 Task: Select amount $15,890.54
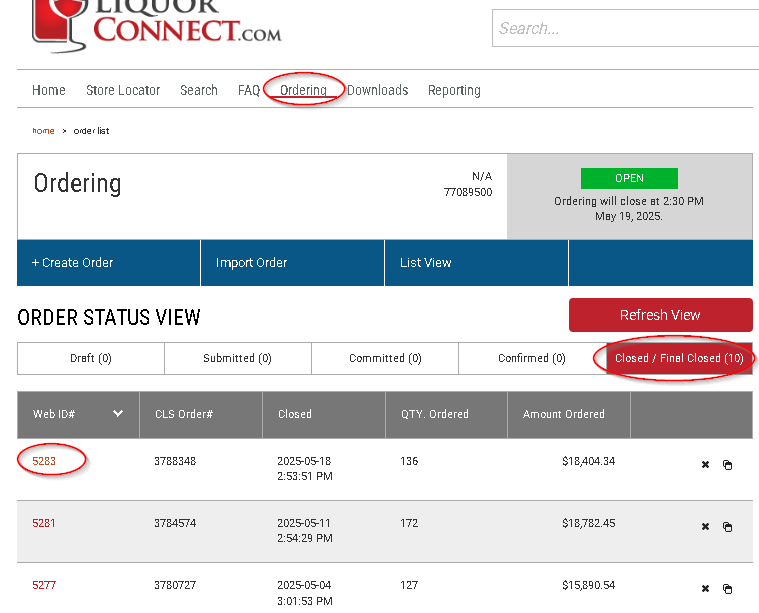[589, 585]
